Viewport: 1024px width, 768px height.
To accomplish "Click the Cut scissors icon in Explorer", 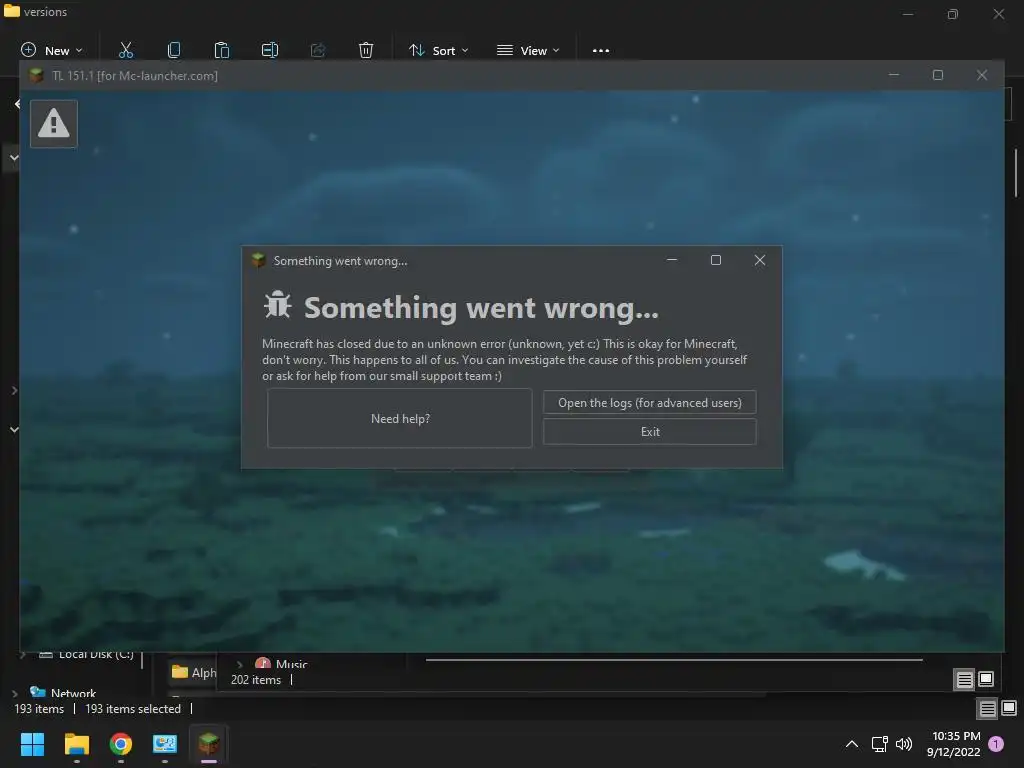I will (125, 50).
